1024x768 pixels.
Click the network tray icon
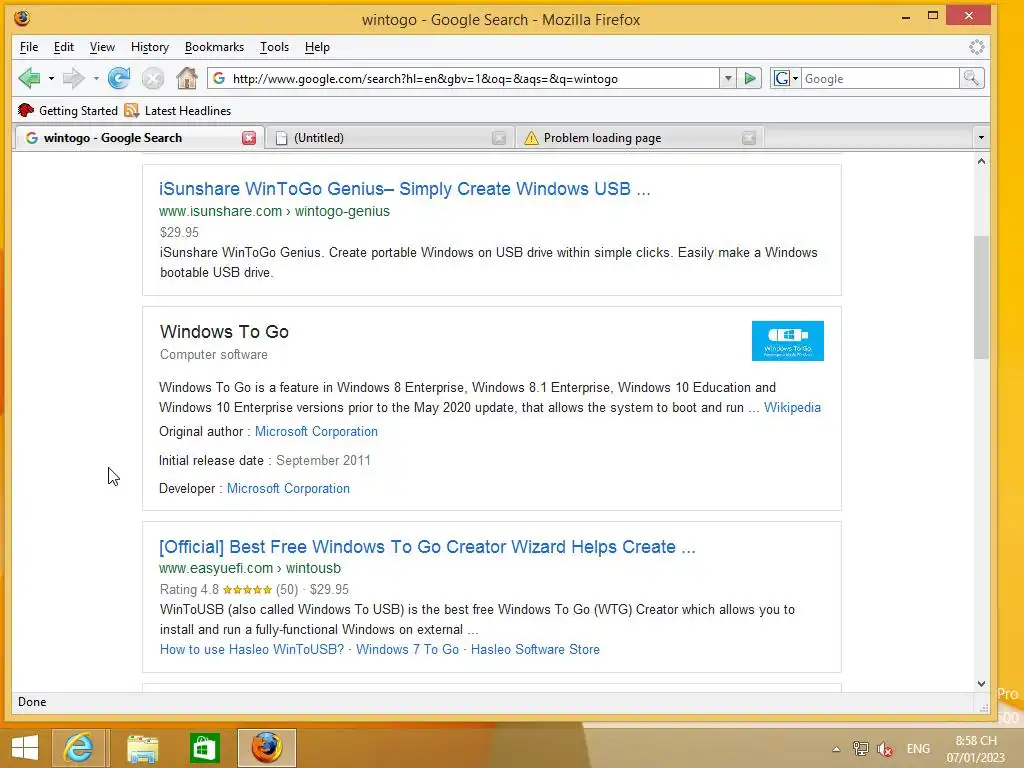861,749
